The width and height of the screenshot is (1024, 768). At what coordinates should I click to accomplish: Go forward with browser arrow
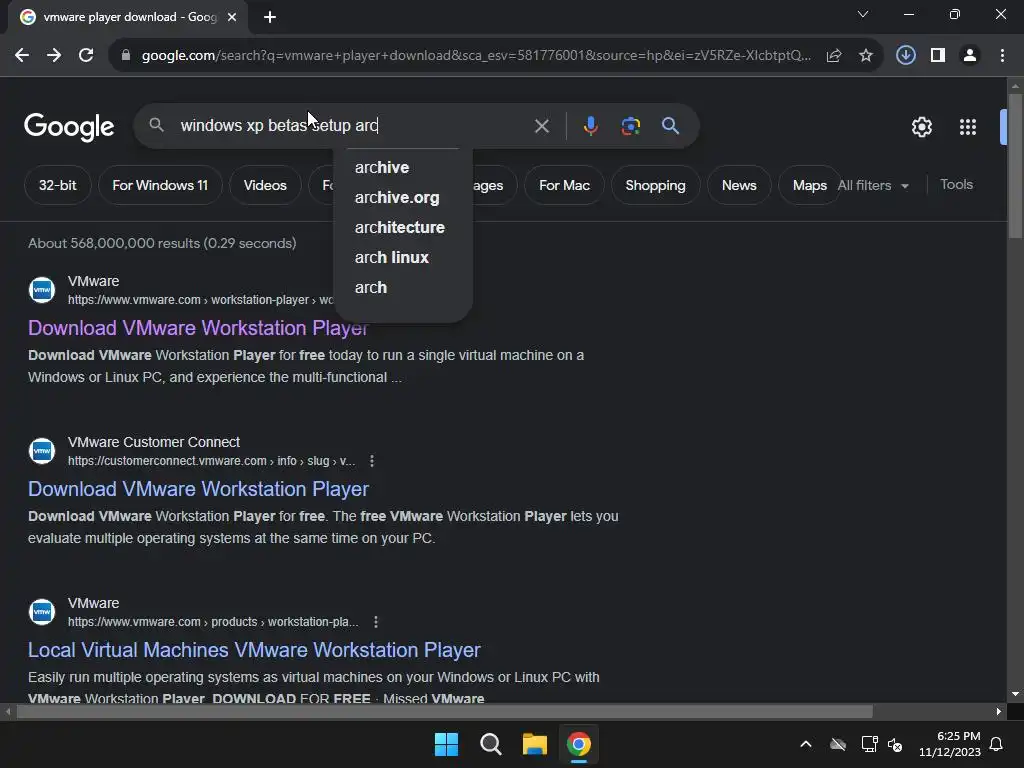[54, 56]
